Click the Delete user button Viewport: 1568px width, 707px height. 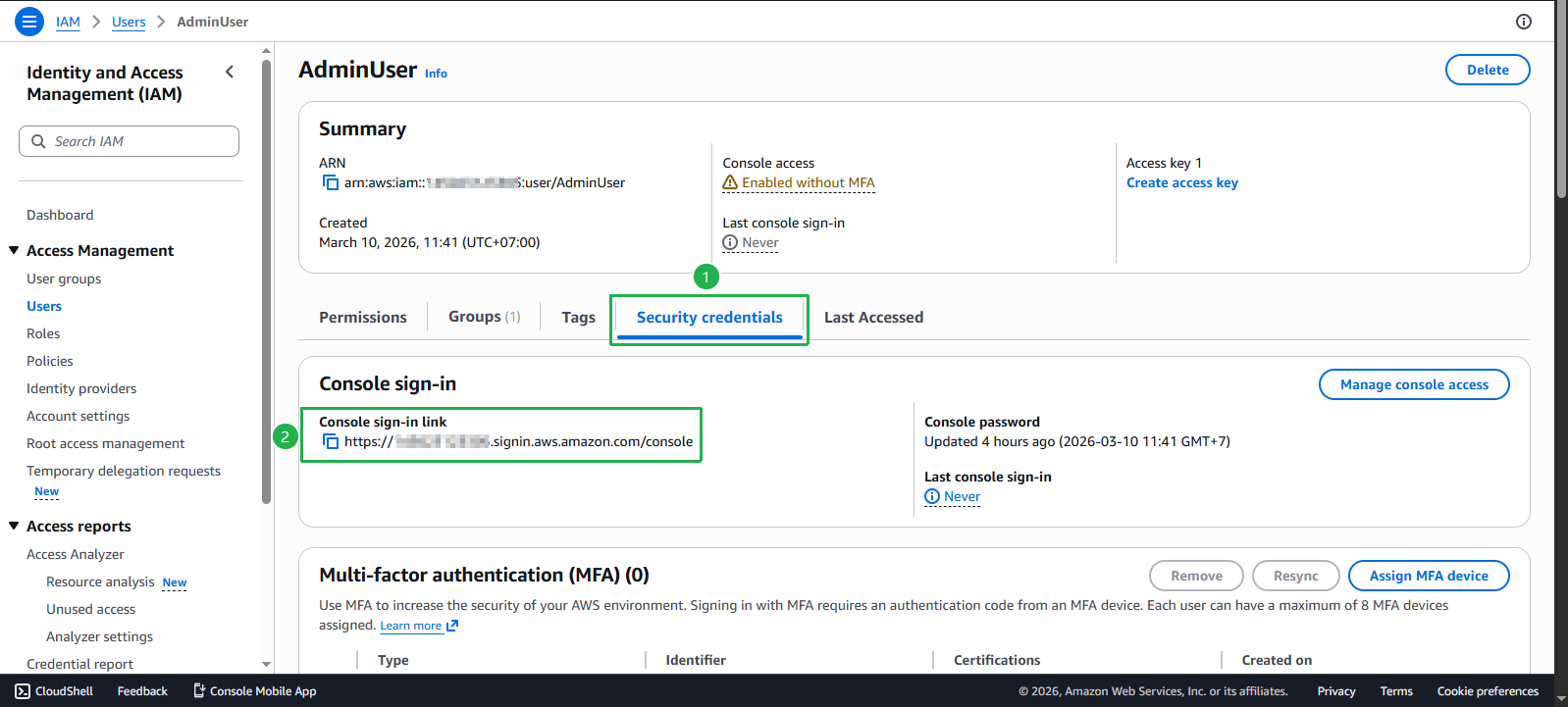(x=1488, y=70)
